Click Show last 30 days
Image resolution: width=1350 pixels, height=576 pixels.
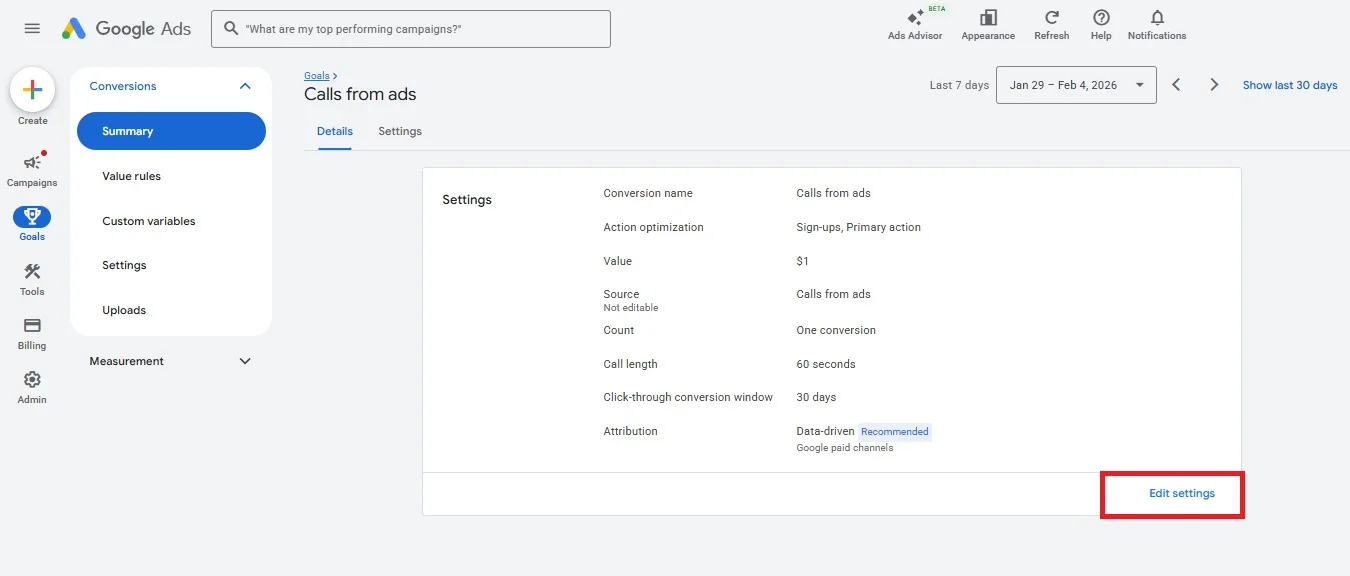point(1290,85)
